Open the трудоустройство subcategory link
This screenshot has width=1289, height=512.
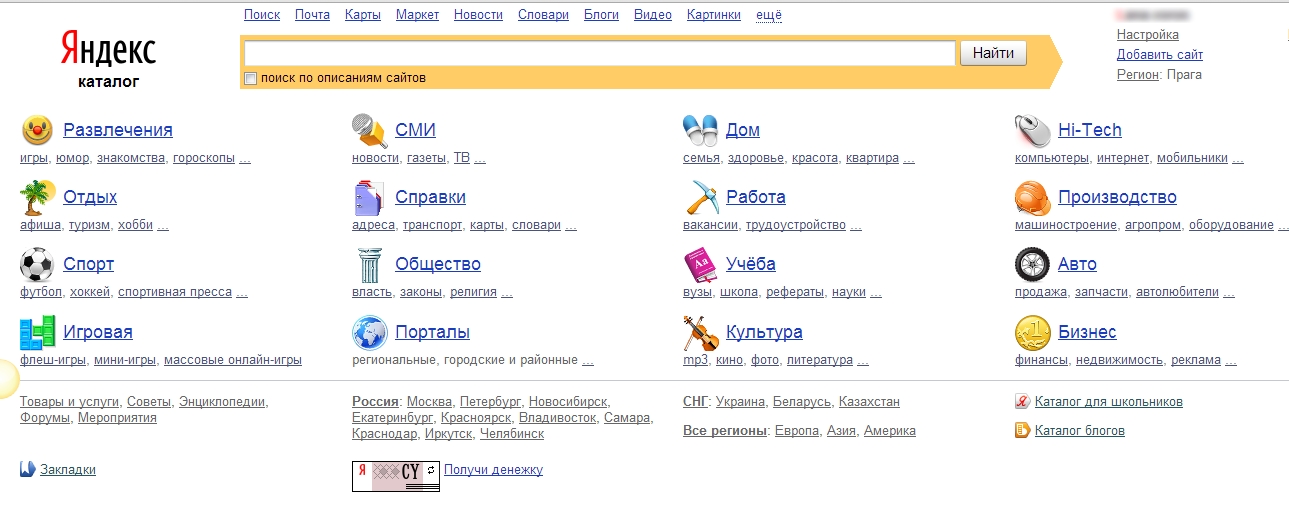click(x=796, y=225)
